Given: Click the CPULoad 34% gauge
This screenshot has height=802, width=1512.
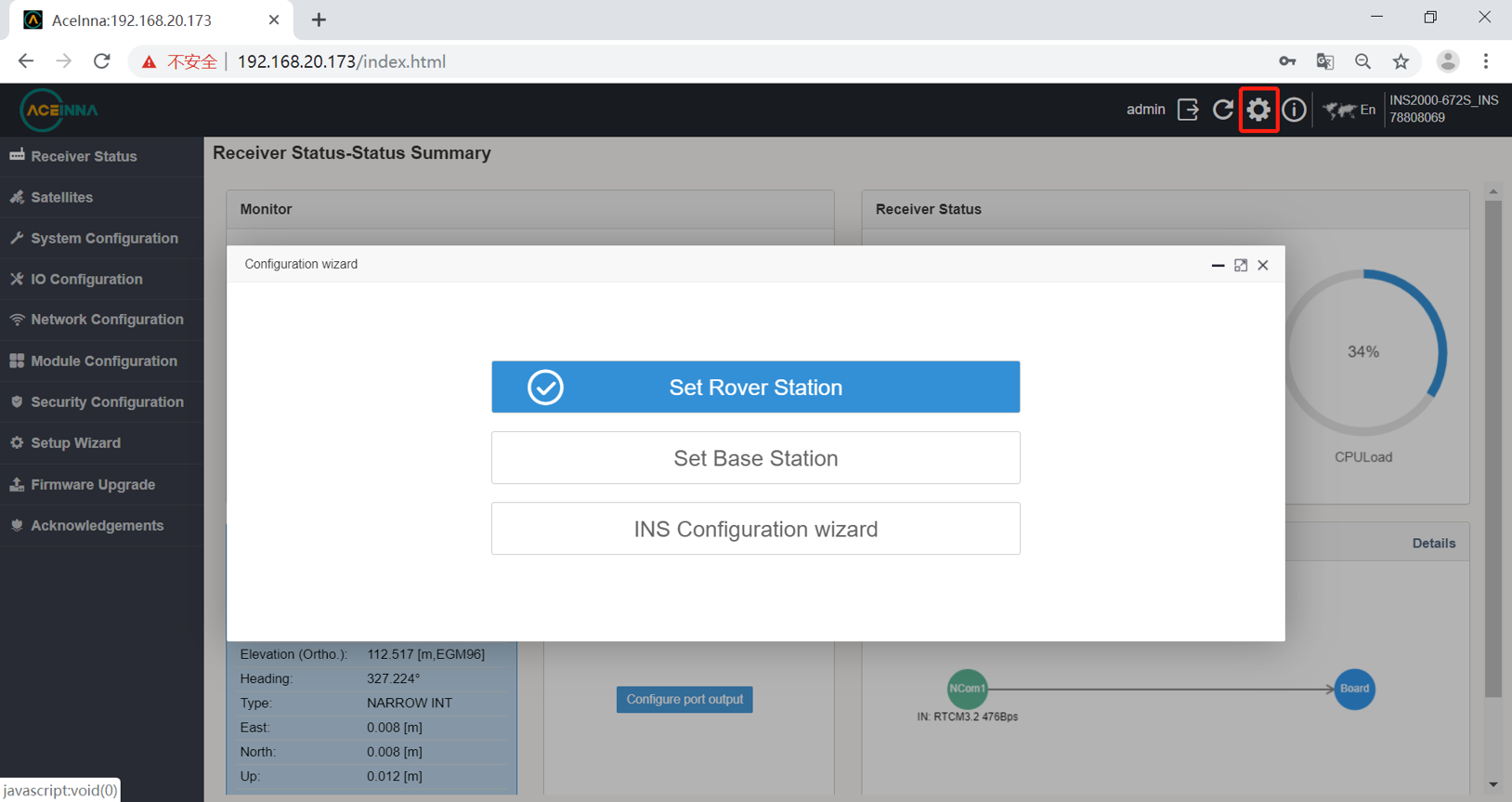Looking at the screenshot, I should (1363, 353).
